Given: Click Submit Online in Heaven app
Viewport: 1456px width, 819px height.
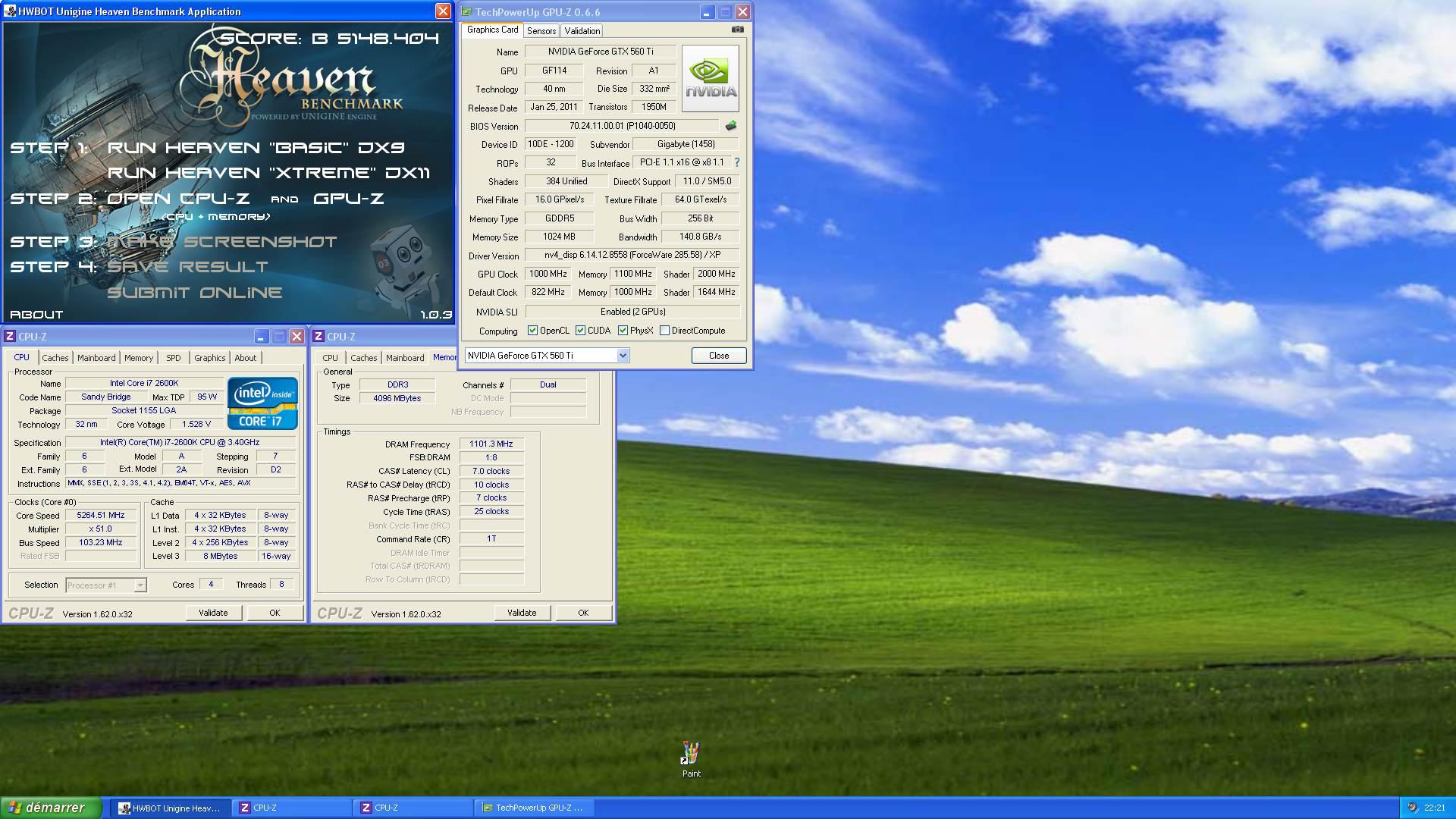Looking at the screenshot, I should 195,293.
